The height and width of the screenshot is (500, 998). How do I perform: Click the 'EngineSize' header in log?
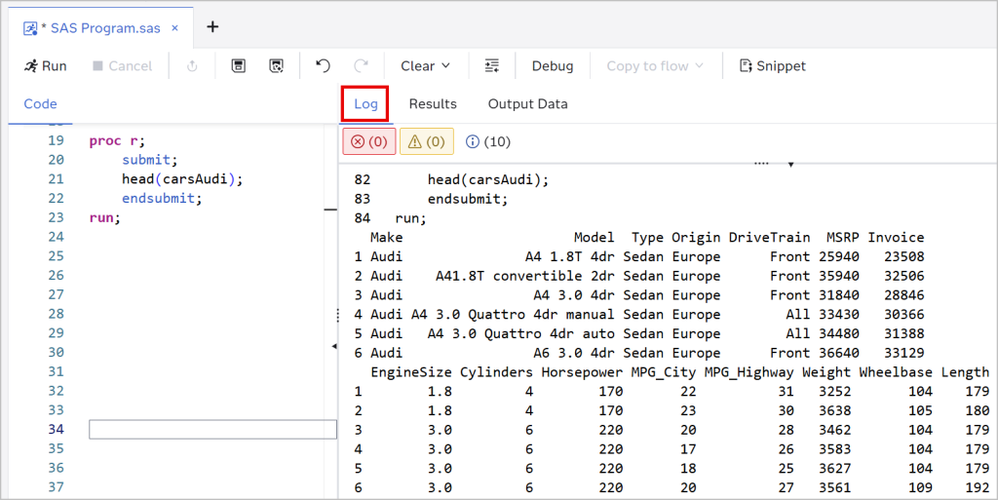click(x=411, y=372)
